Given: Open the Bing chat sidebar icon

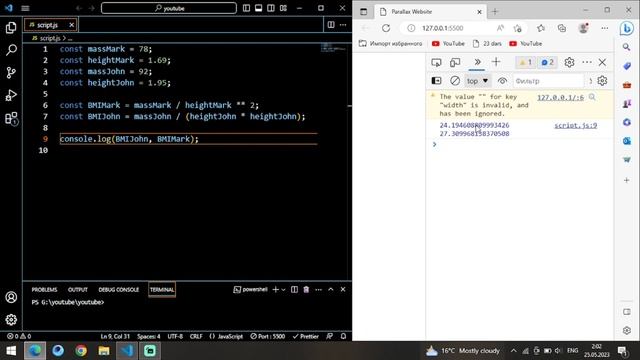Looking at the screenshot, I should pyautogui.click(x=627, y=28).
